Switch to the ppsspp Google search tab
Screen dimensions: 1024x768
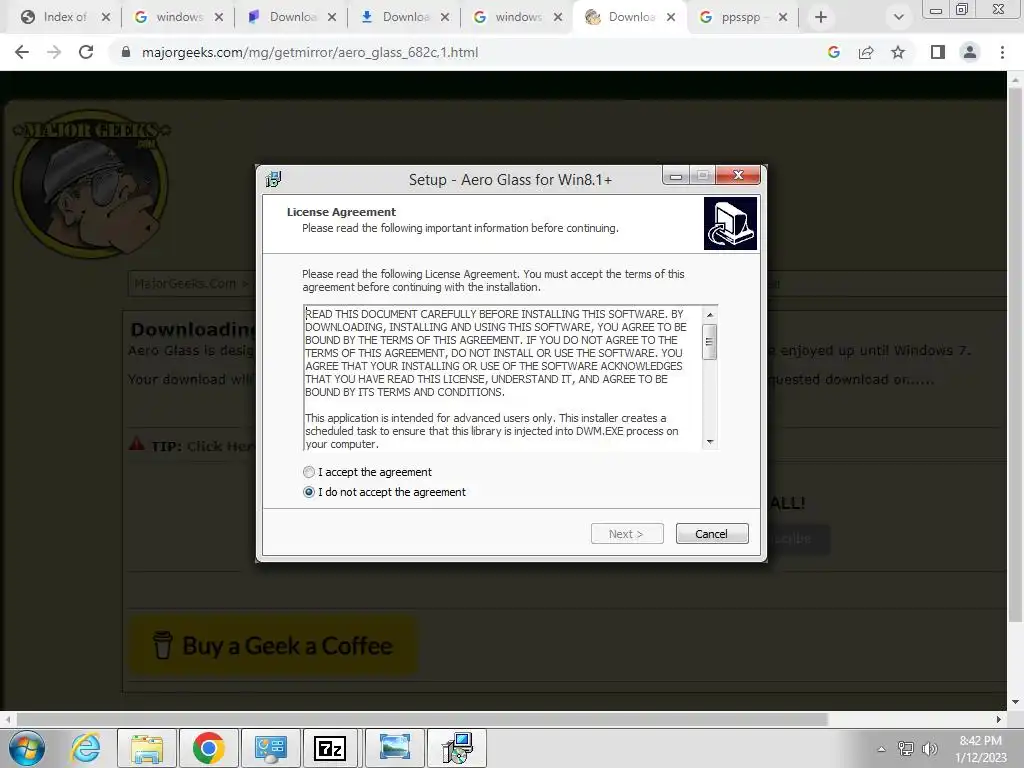point(741,17)
